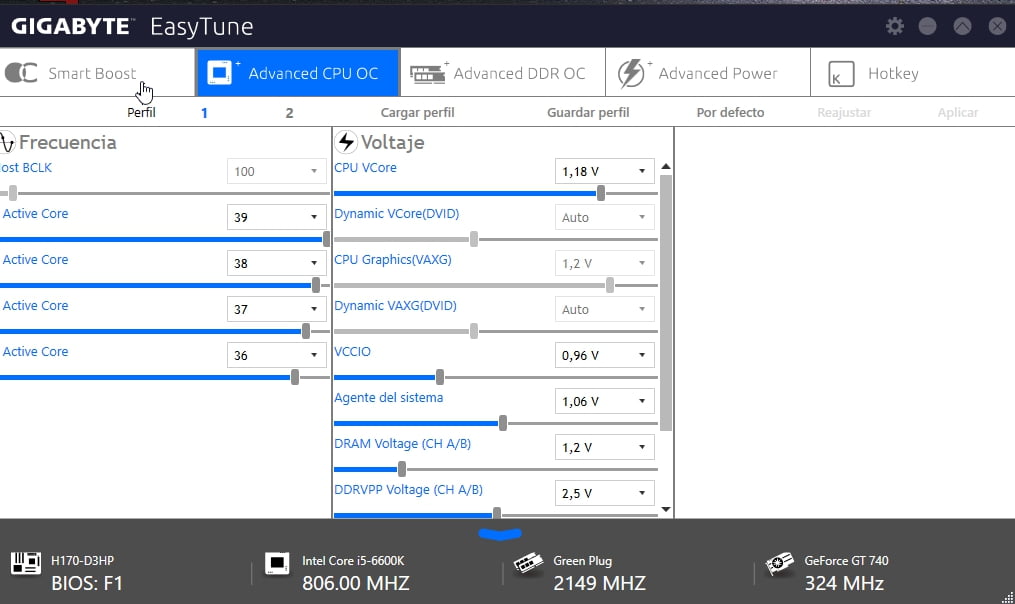1015x604 pixels.
Task: Click the slider handle under Active Core 37
Action: pos(306,331)
